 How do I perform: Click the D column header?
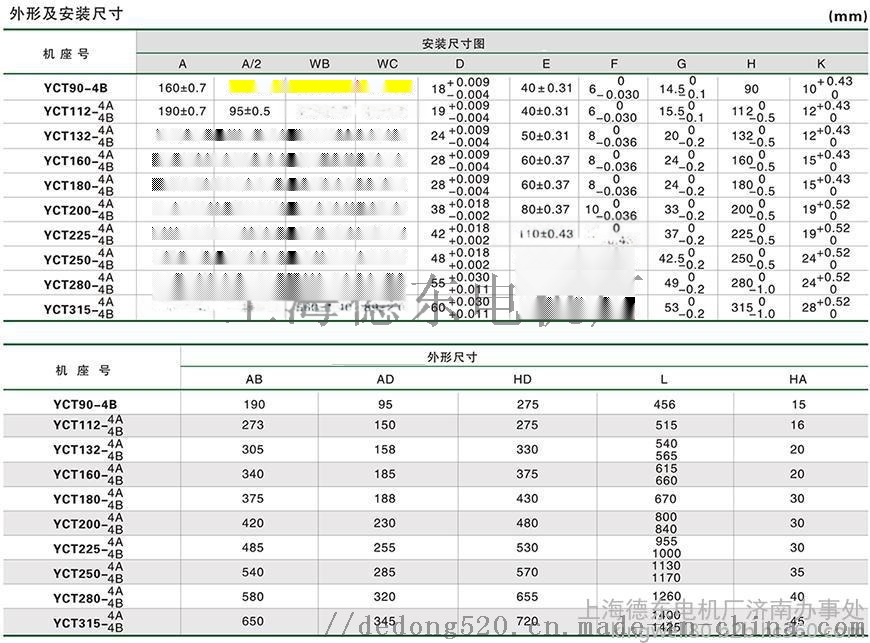click(460, 64)
